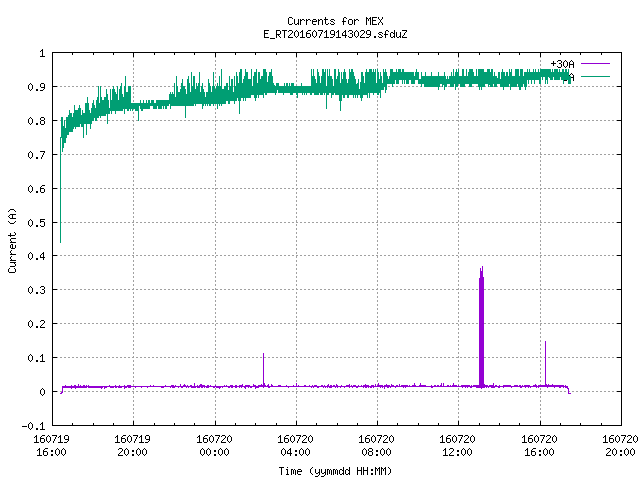
Task: Click the x-axis label 160719 20:00
Action: point(133,445)
